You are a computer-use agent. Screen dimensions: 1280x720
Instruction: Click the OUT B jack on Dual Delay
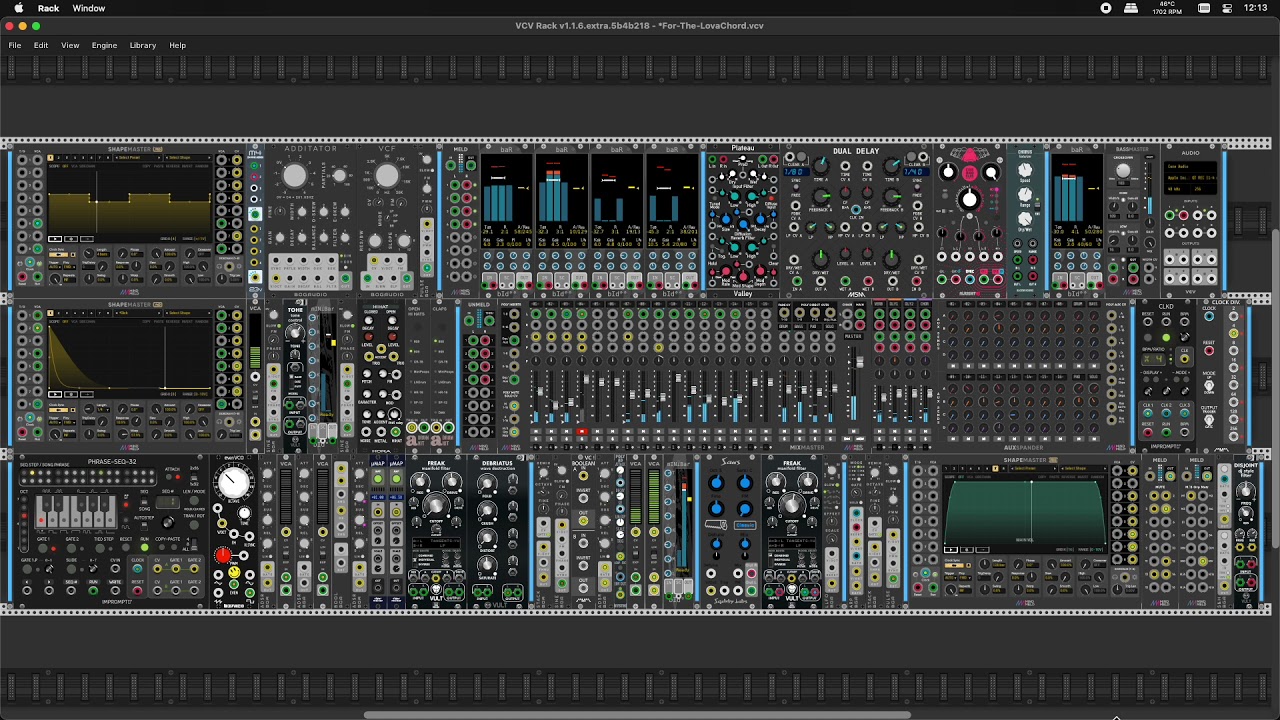pyautogui.click(x=892, y=281)
